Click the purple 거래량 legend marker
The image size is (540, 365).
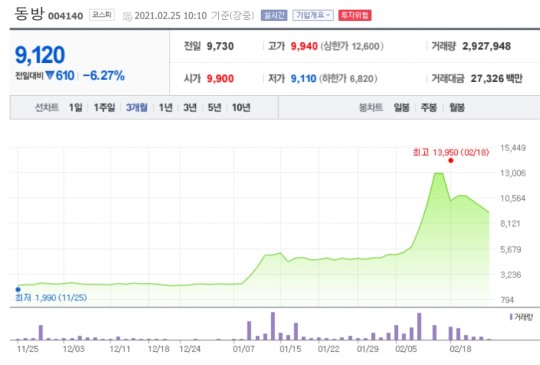tap(511, 317)
